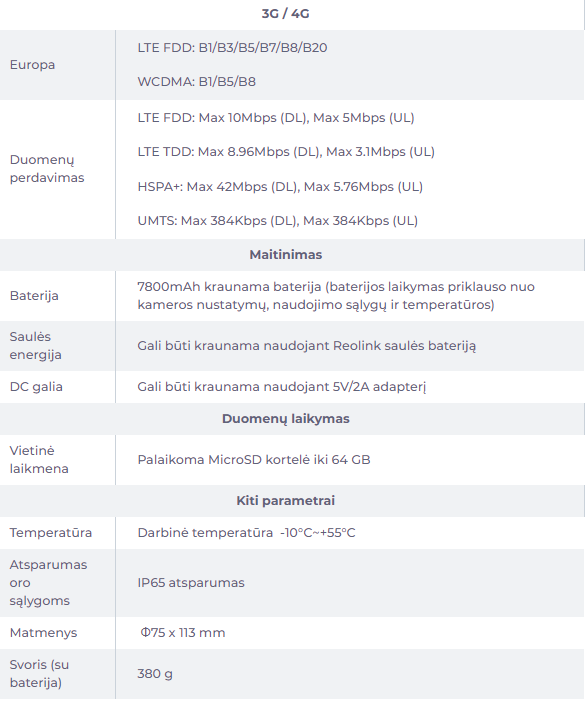This screenshot has height=703, width=587.
Task: Click the LTE FDD bands text
Action: tap(232, 48)
